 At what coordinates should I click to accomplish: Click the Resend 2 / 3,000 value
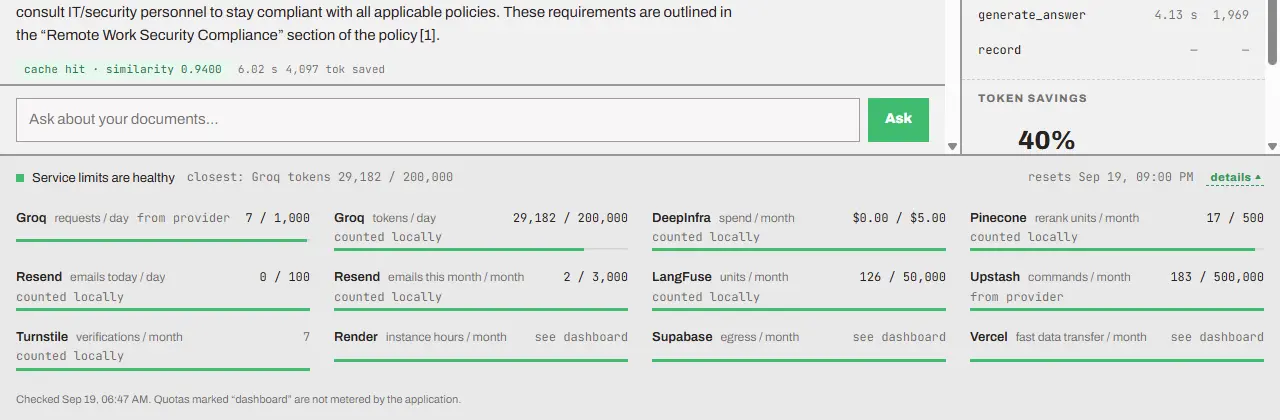coord(595,277)
